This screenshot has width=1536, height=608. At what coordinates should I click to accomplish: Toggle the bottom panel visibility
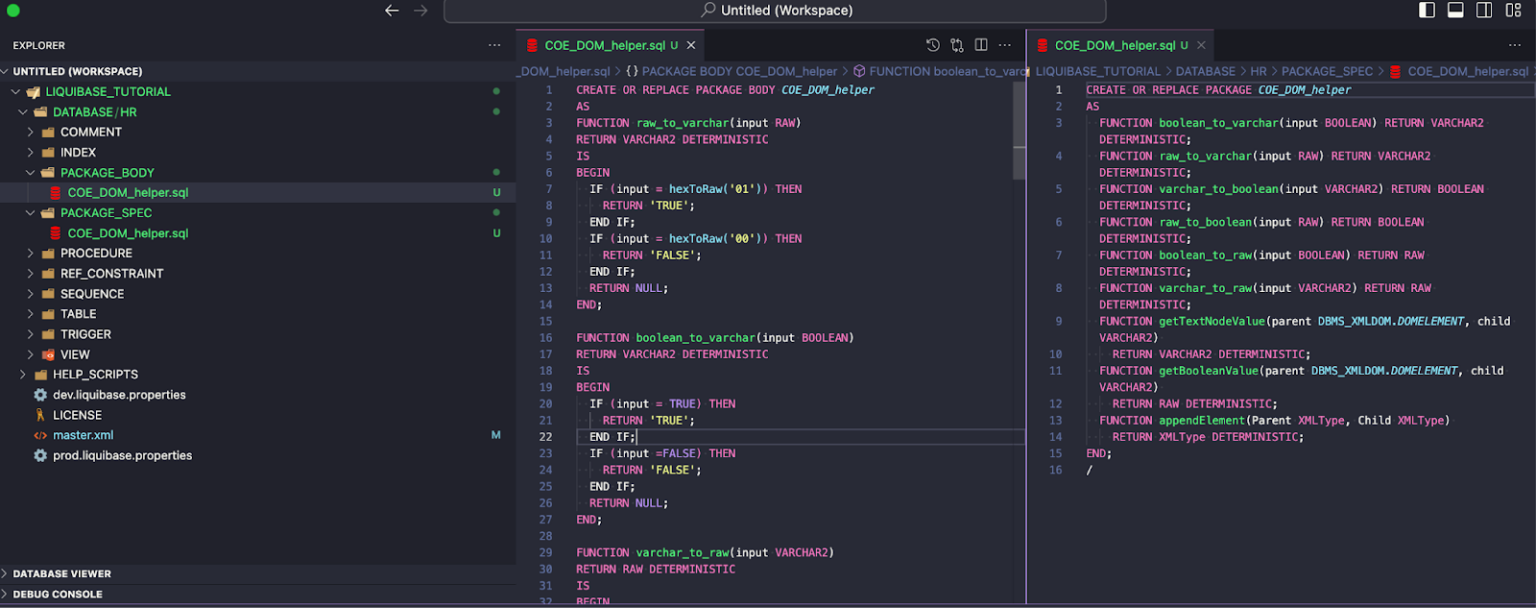pos(1455,10)
